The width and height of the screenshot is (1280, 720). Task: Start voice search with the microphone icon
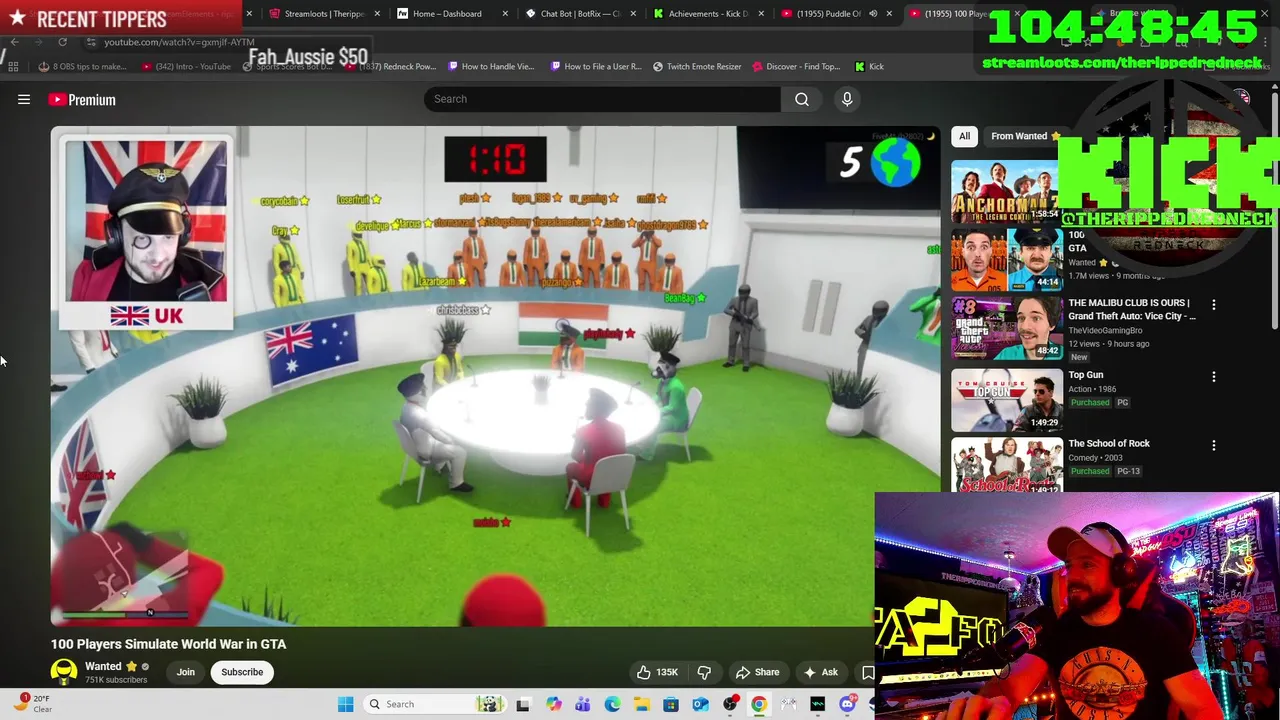pyautogui.click(x=847, y=99)
